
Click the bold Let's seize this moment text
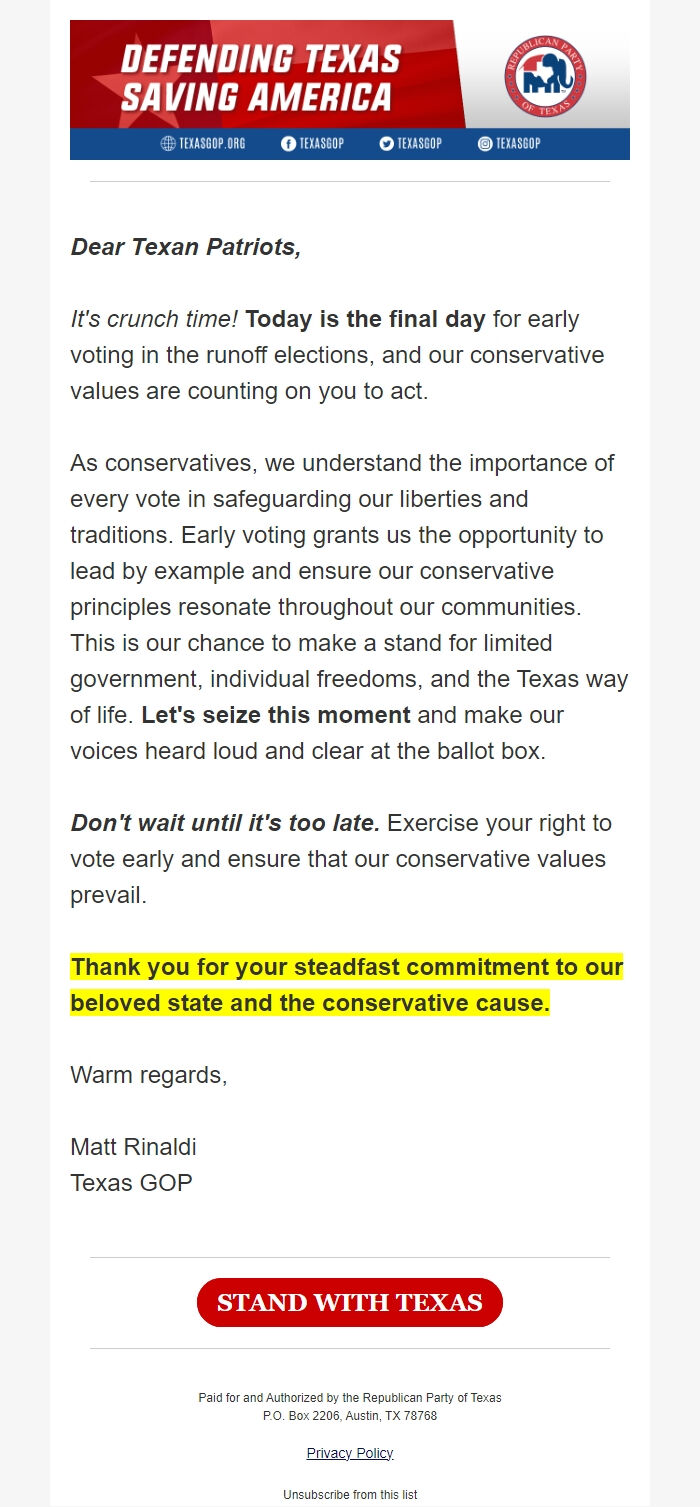276,715
